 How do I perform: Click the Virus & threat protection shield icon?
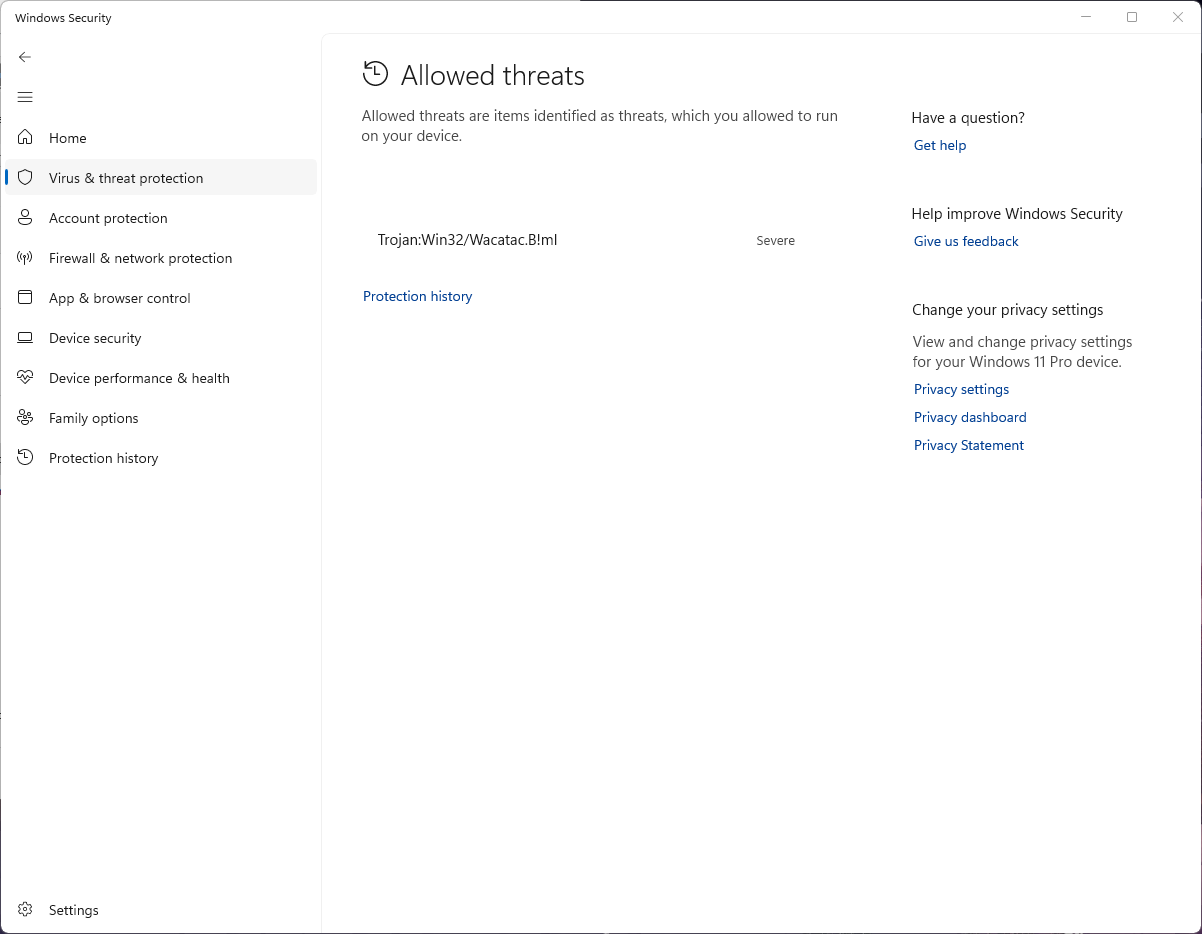(x=25, y=178)
